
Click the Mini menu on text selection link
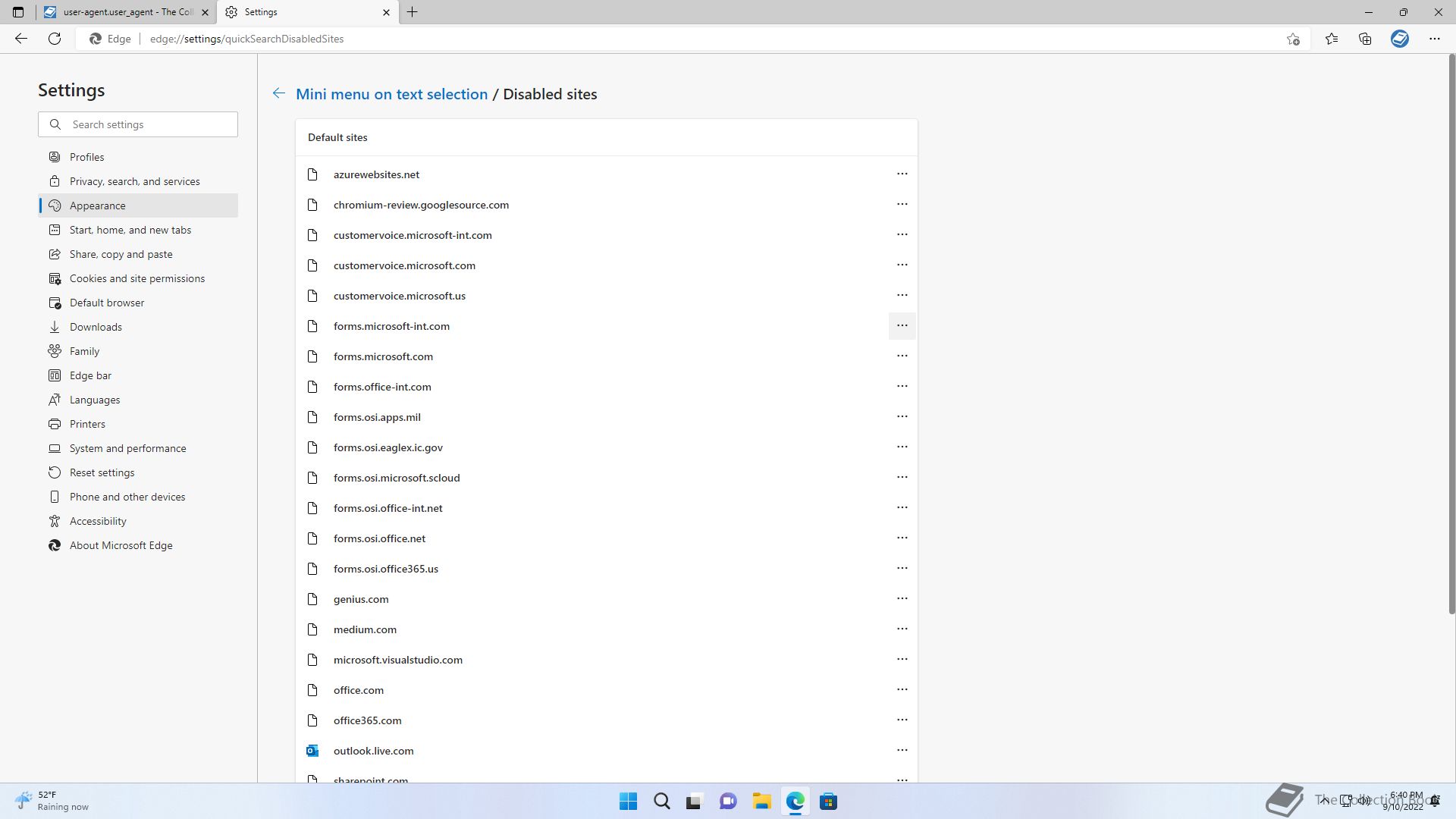(x=391, y=94)
